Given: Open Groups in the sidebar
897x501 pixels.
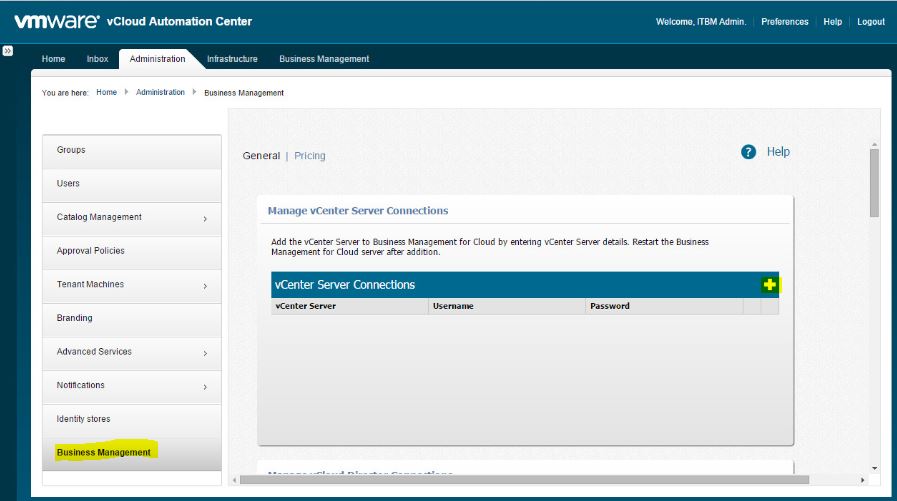Looking at the screenshot, I should tap(132, 152).
